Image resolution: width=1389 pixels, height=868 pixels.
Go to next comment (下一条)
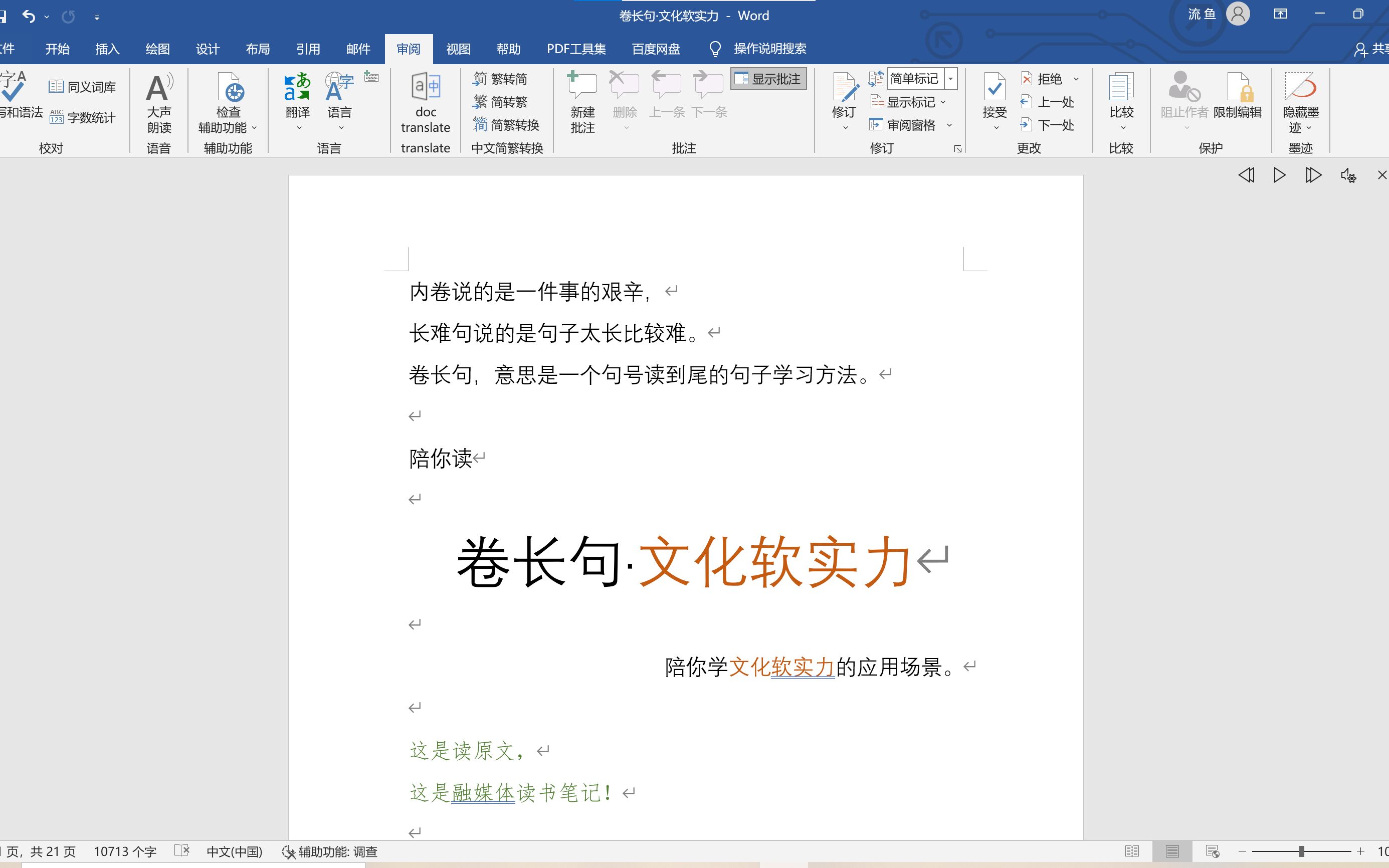(x=709, y=95)
